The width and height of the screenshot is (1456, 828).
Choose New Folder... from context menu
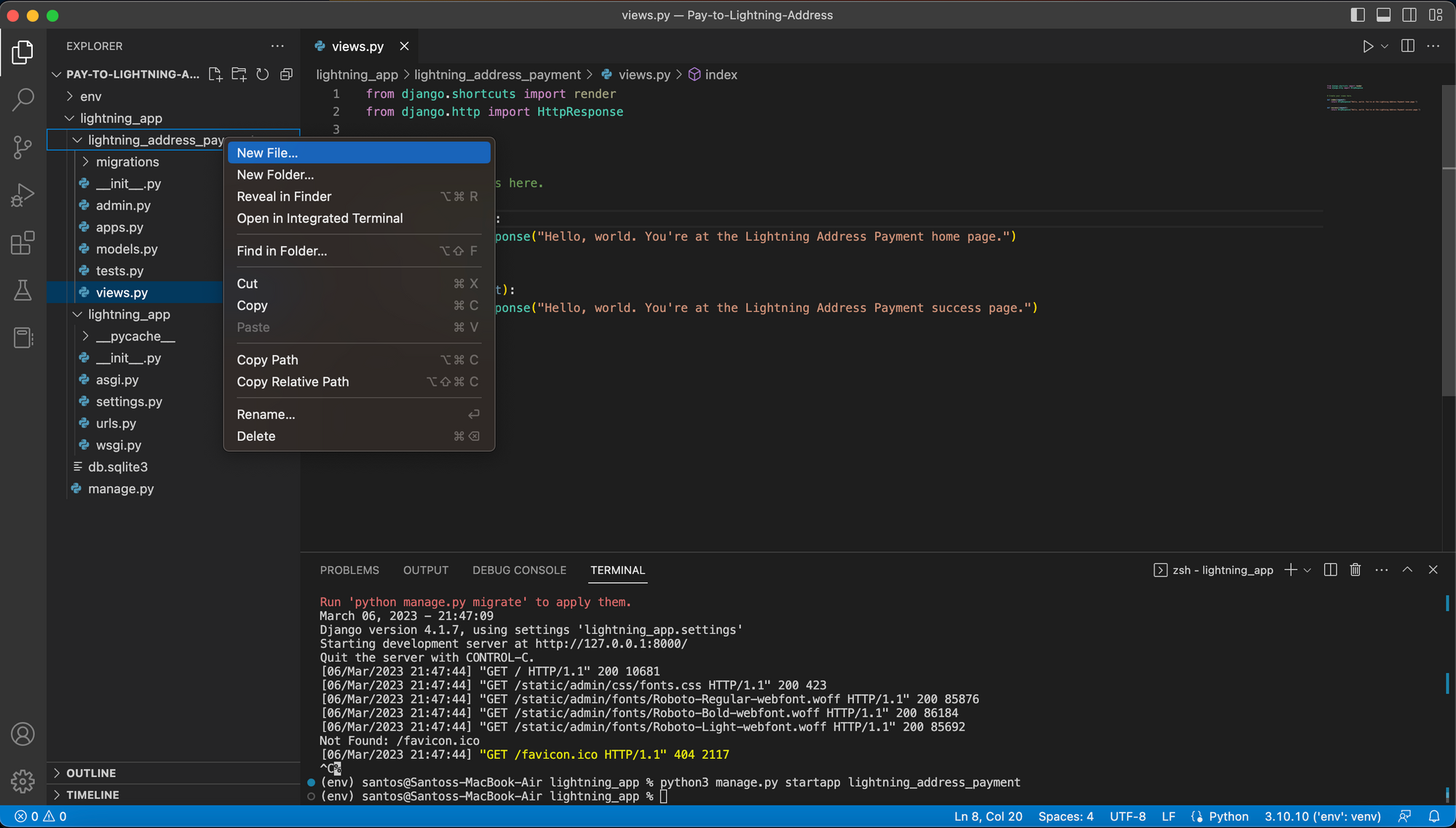click(359, 175)
